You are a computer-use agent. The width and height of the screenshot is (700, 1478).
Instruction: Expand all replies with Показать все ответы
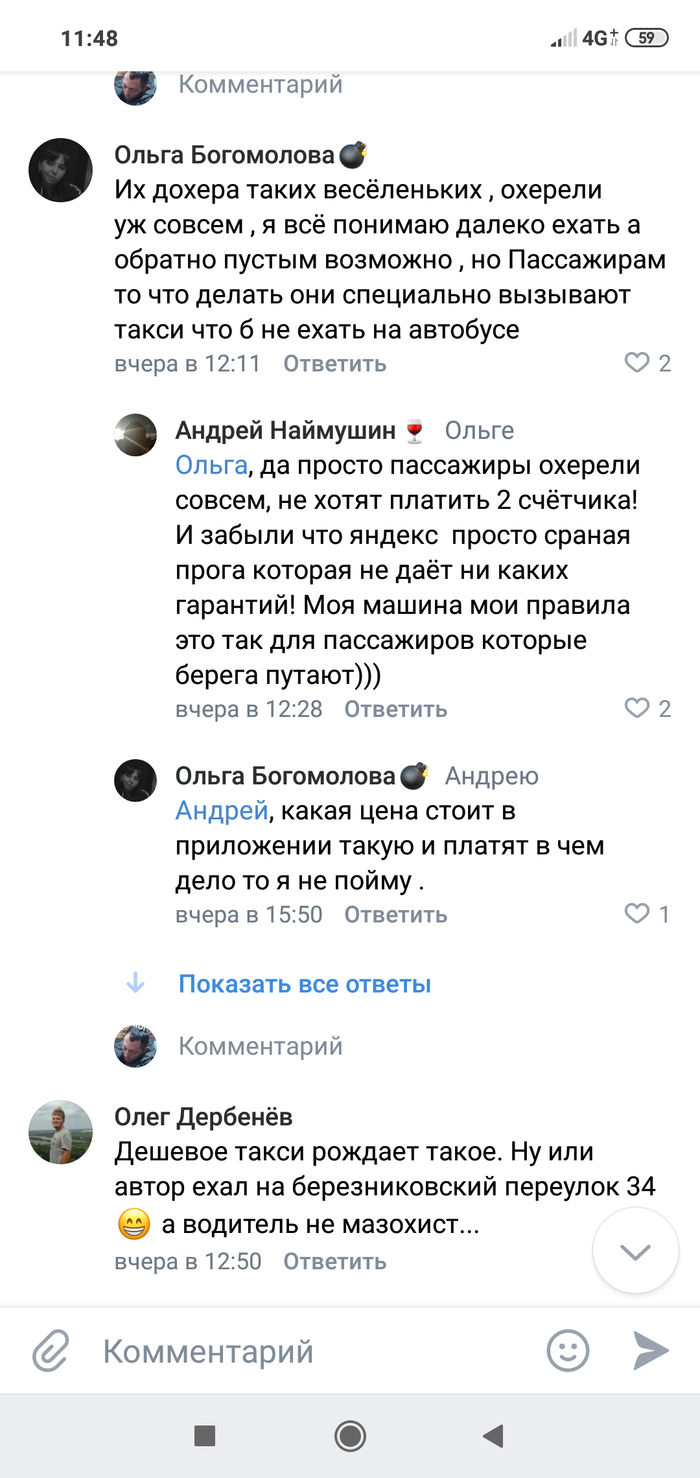point(304,984)
